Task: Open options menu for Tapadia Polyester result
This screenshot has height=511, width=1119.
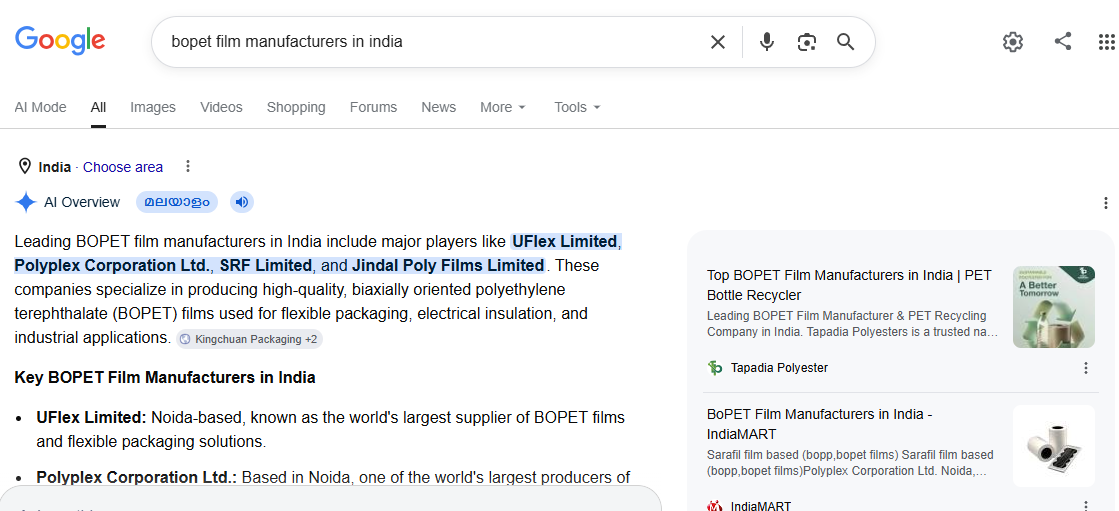Action: click(1085, 368)
